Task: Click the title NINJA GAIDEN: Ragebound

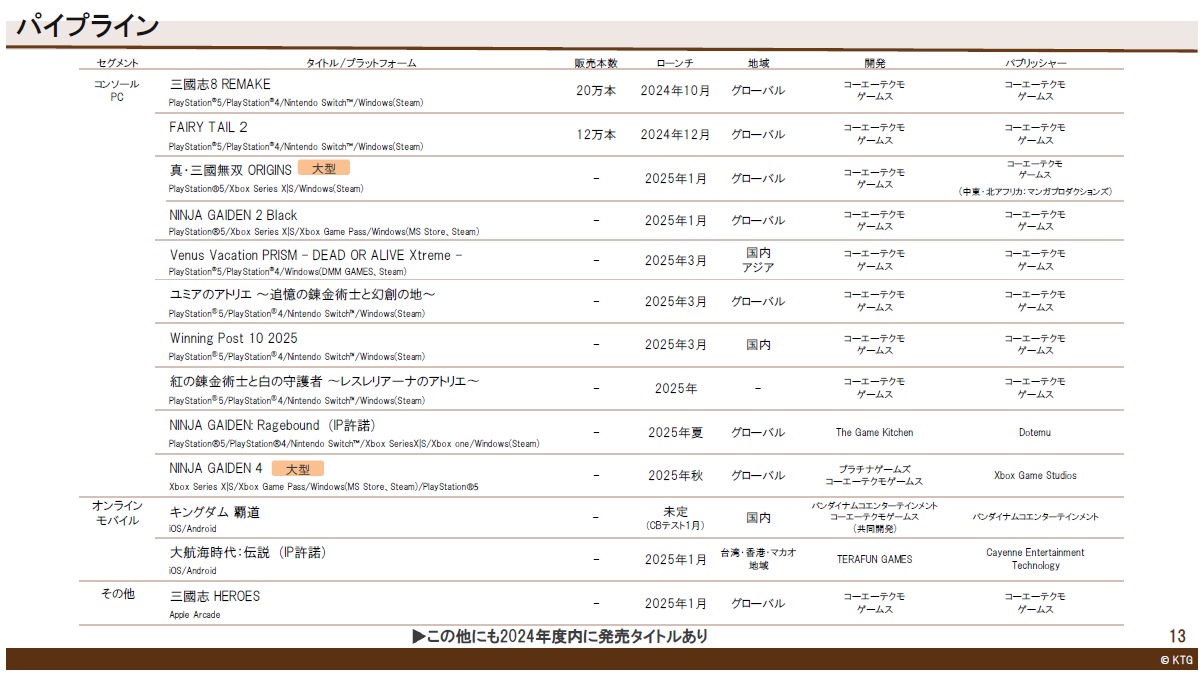Action: pyautogui.click(x=272, y=425)
